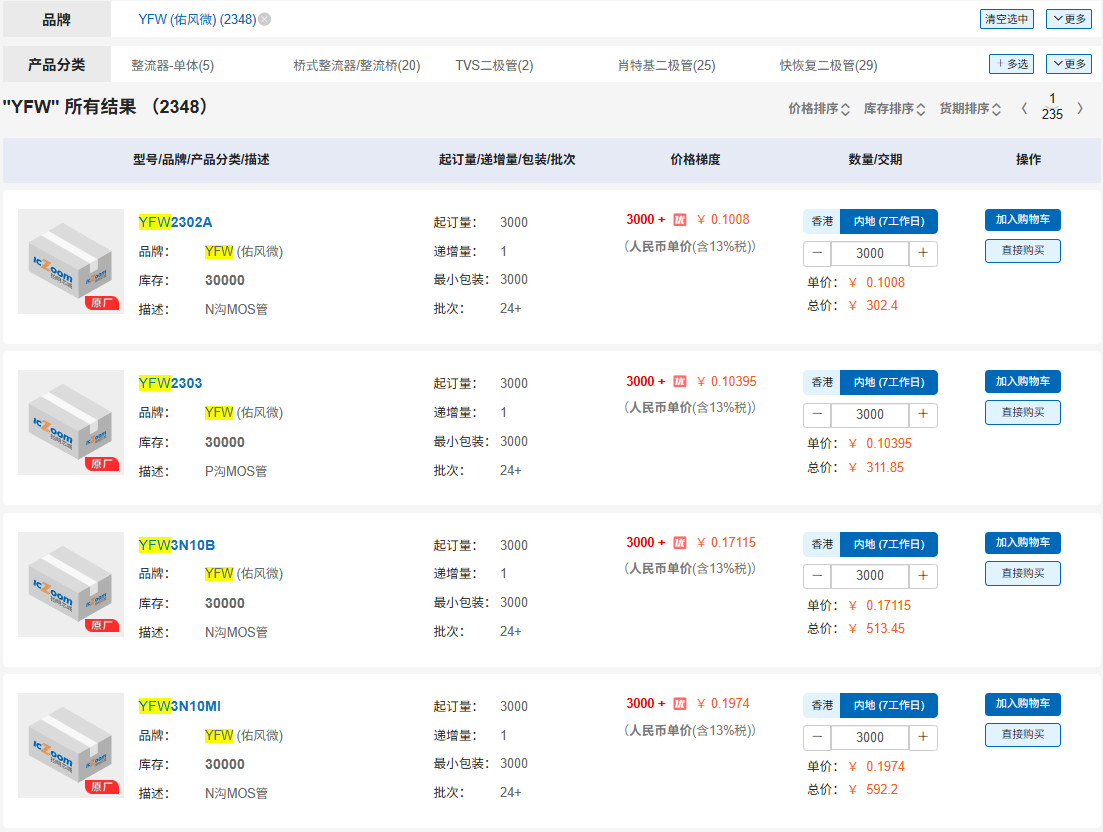Decrease quantity with minus for YFW2302A
This screenshot has height=832, width=1103.
817,253
